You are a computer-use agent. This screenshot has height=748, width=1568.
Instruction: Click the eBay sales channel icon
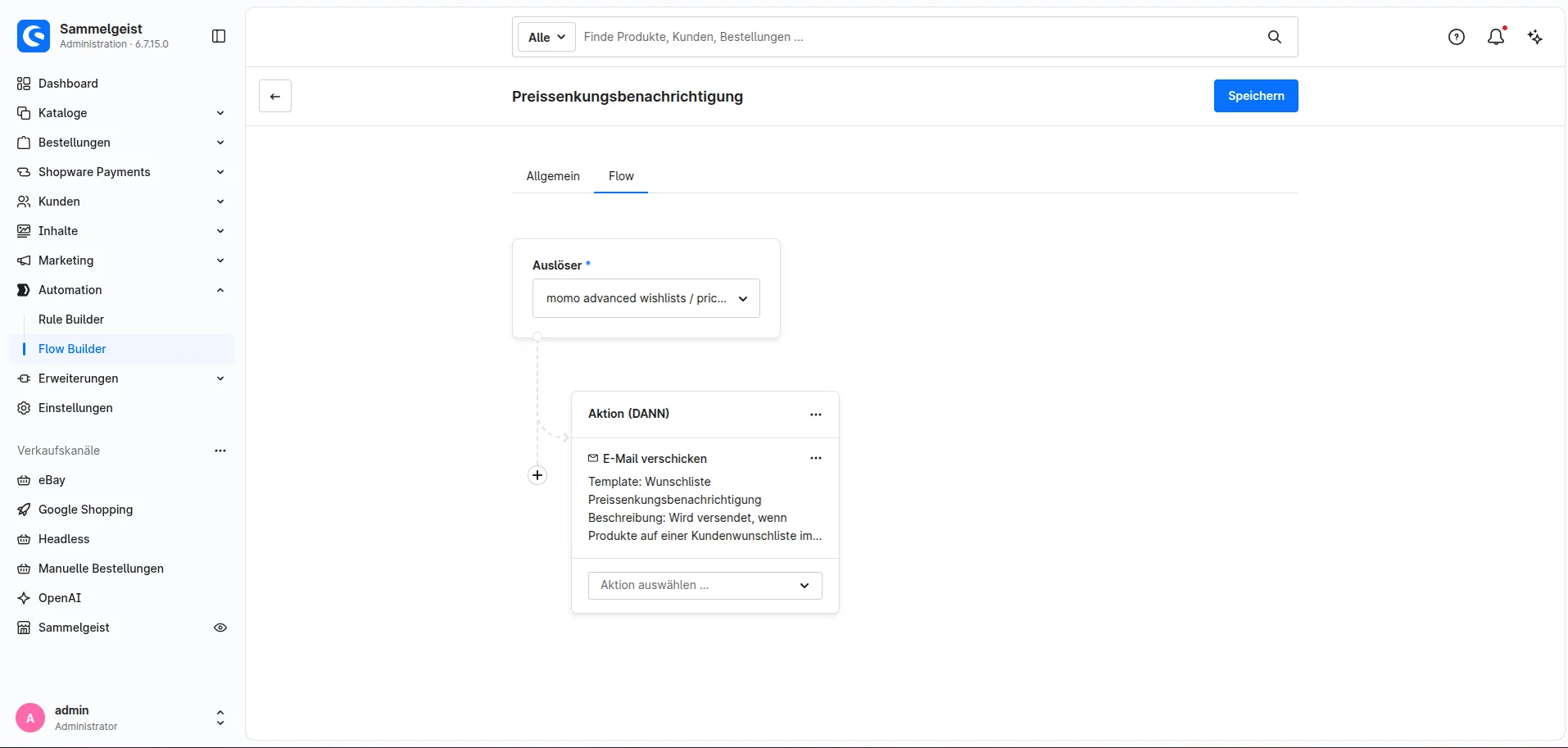pyautogui.click(x=24, y=480)
